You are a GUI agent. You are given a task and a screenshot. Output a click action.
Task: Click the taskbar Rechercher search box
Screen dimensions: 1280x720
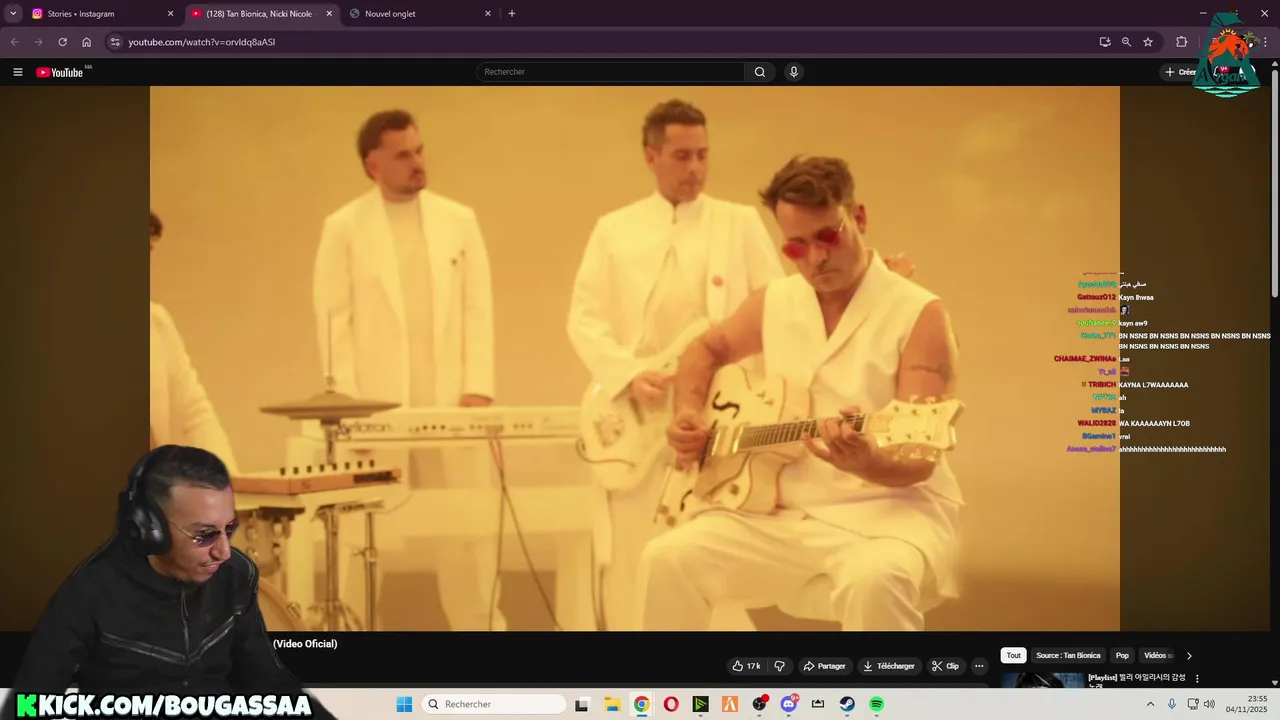pos(494,704)
